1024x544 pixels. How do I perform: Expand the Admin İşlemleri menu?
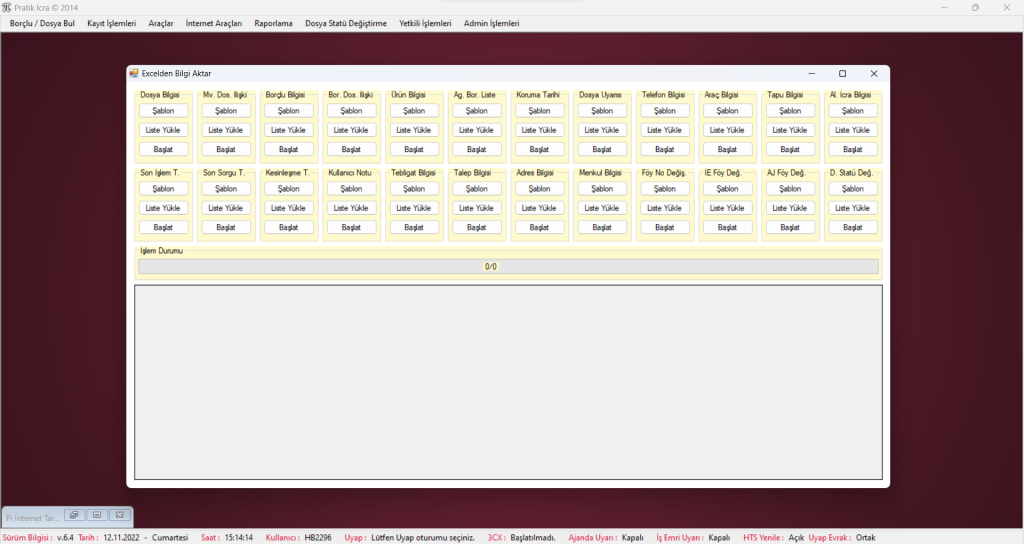(491, 23)
